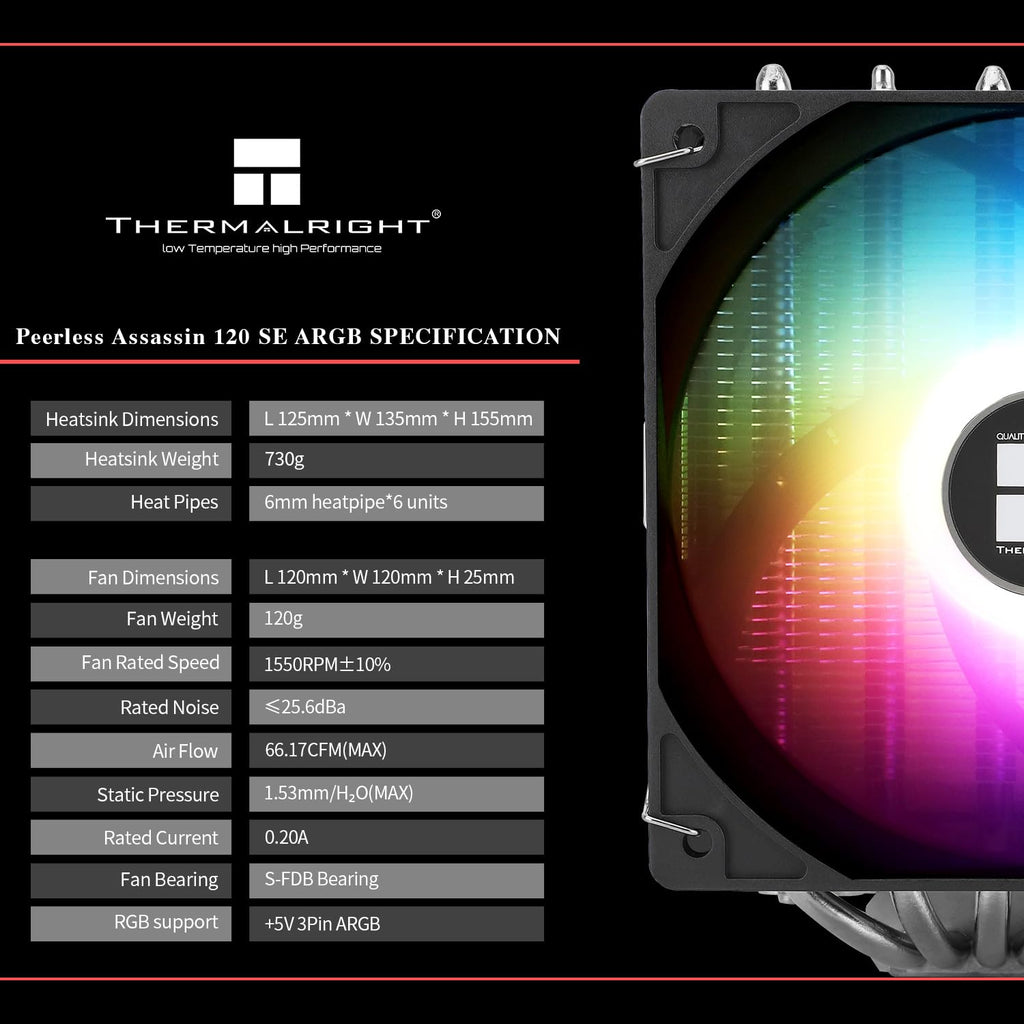Select the Heatsink Dimensions label
Viewport: 1024px width, 1024px height.
[131, 419]
